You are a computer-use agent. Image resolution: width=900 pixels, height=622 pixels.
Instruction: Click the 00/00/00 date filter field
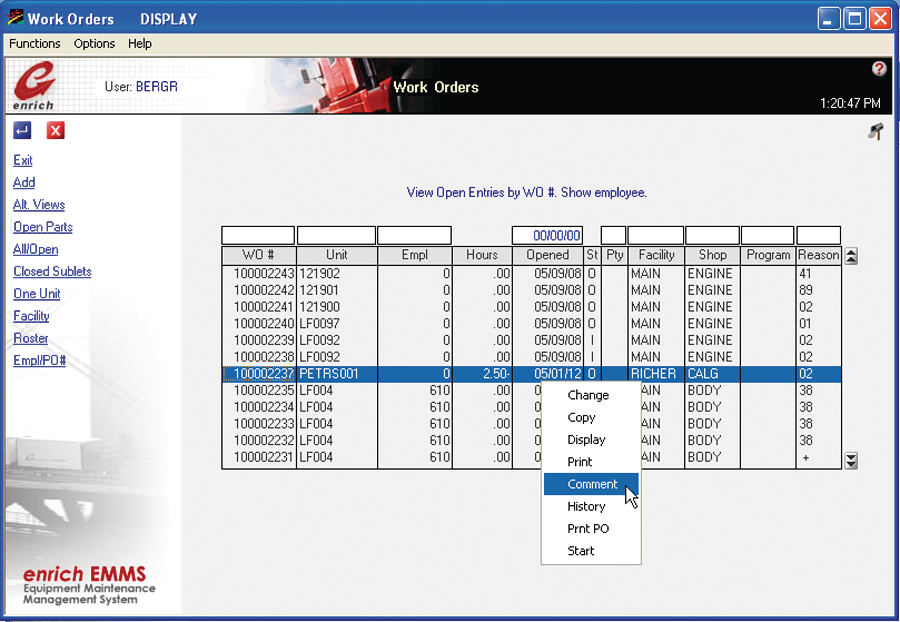(x=547, y=234)
